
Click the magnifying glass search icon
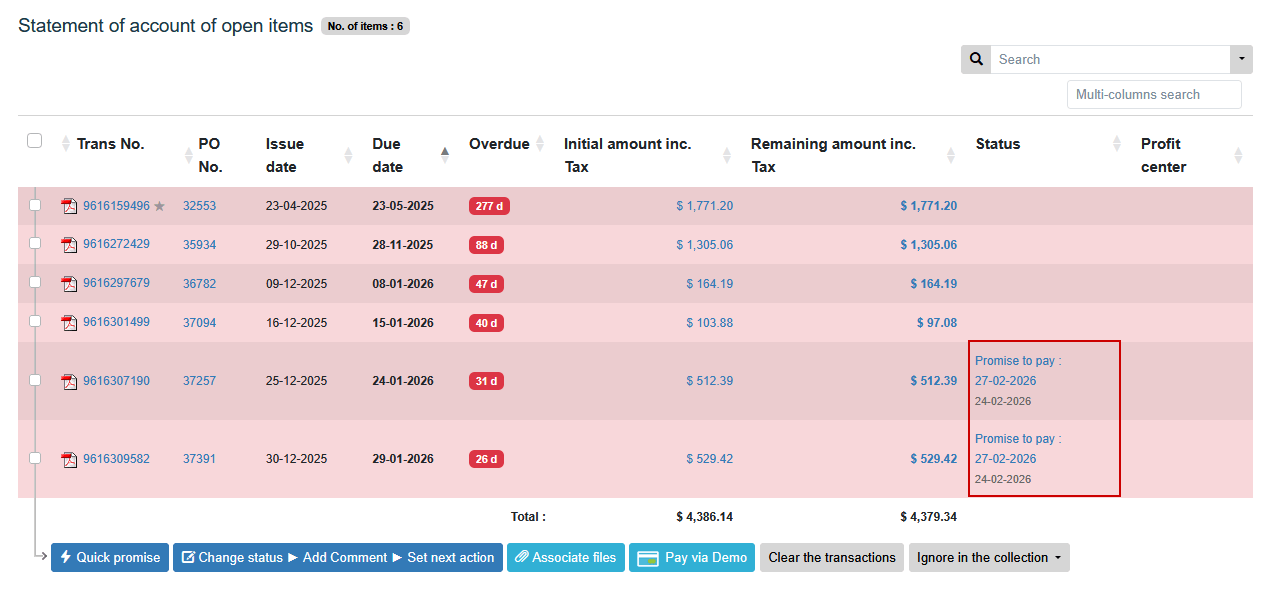coord(976,59)
